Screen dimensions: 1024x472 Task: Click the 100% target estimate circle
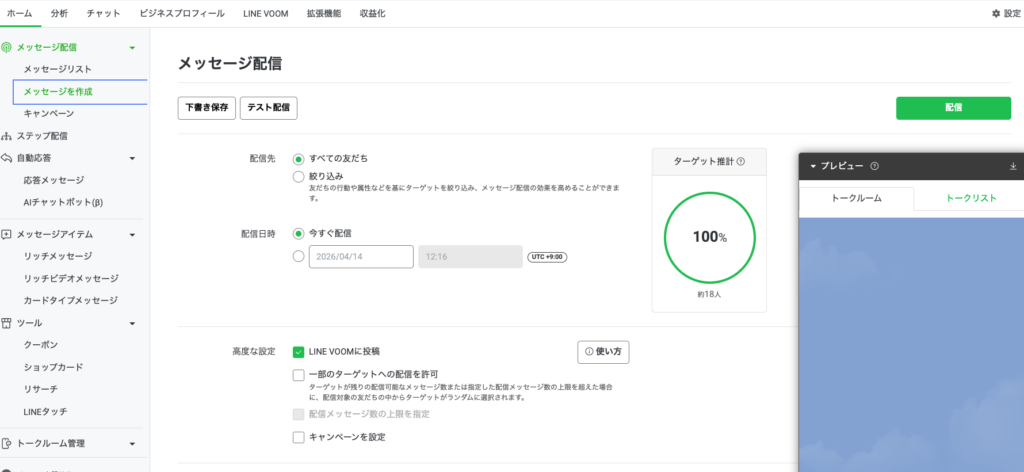(709, 238)
